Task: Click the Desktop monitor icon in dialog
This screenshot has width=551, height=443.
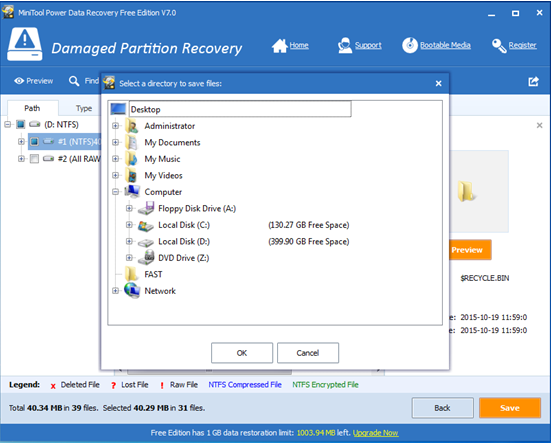Action: pos(118,109)
